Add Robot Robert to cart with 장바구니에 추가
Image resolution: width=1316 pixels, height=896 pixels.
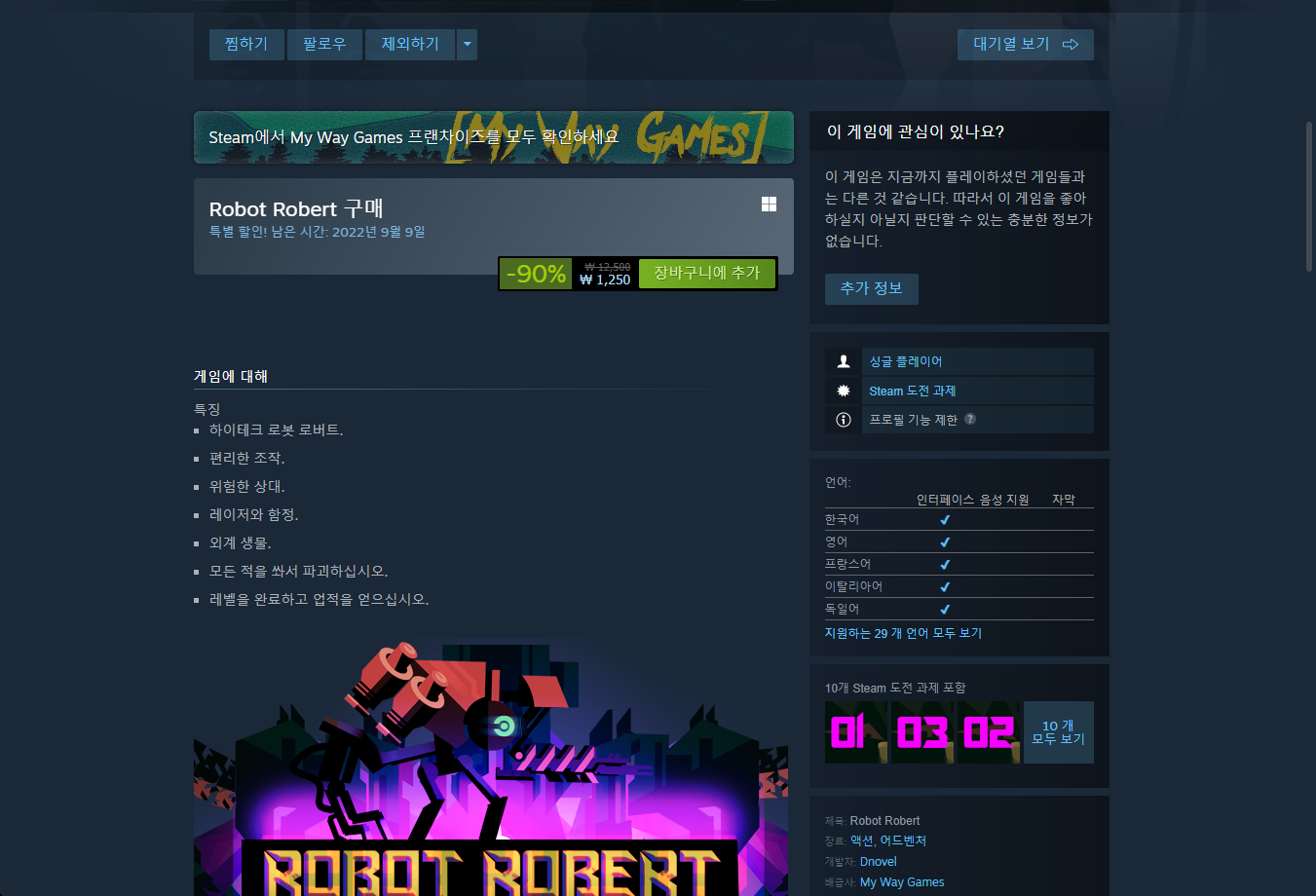coord(707,273)
